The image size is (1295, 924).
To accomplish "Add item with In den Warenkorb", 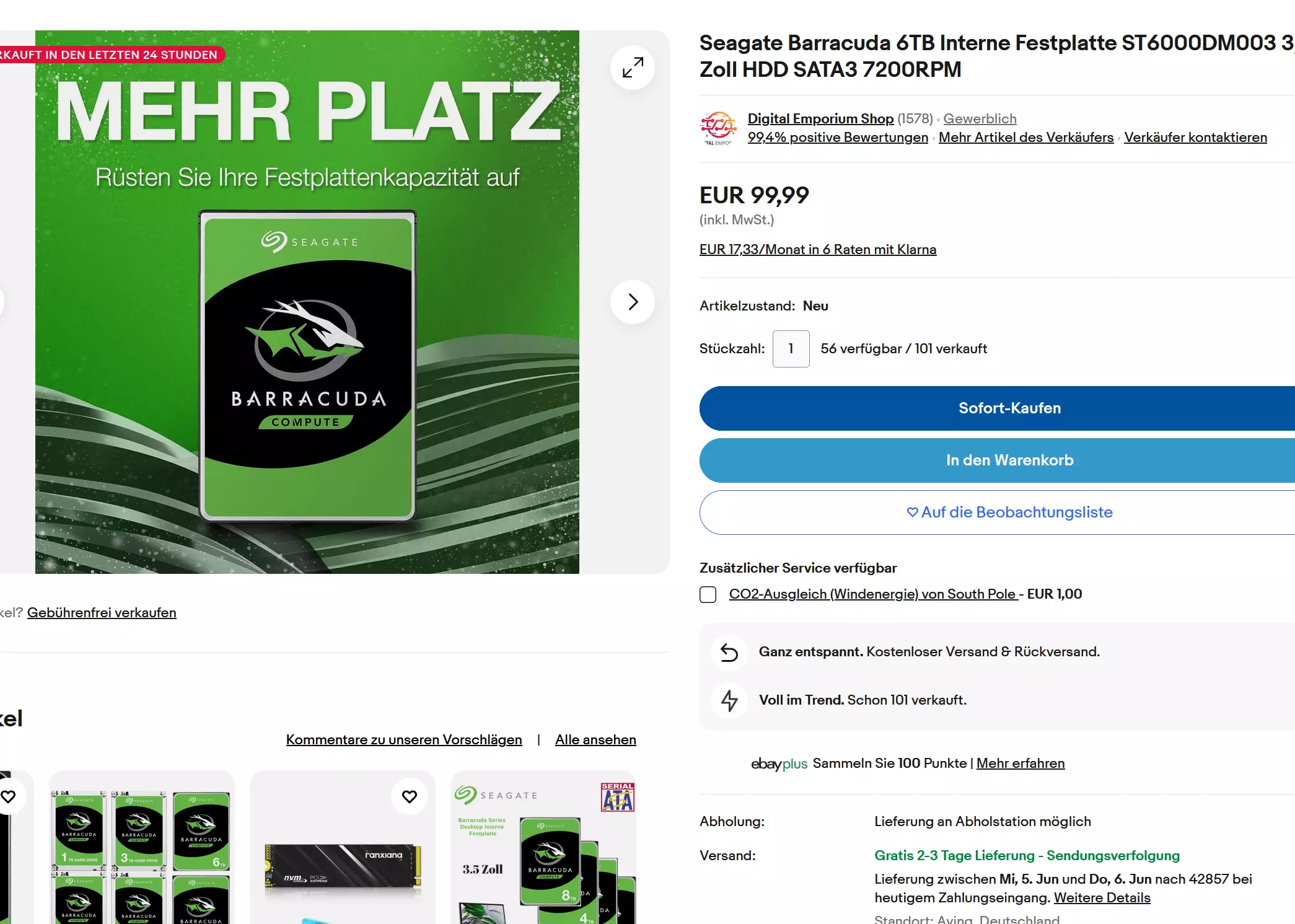I will pos(997,460).
